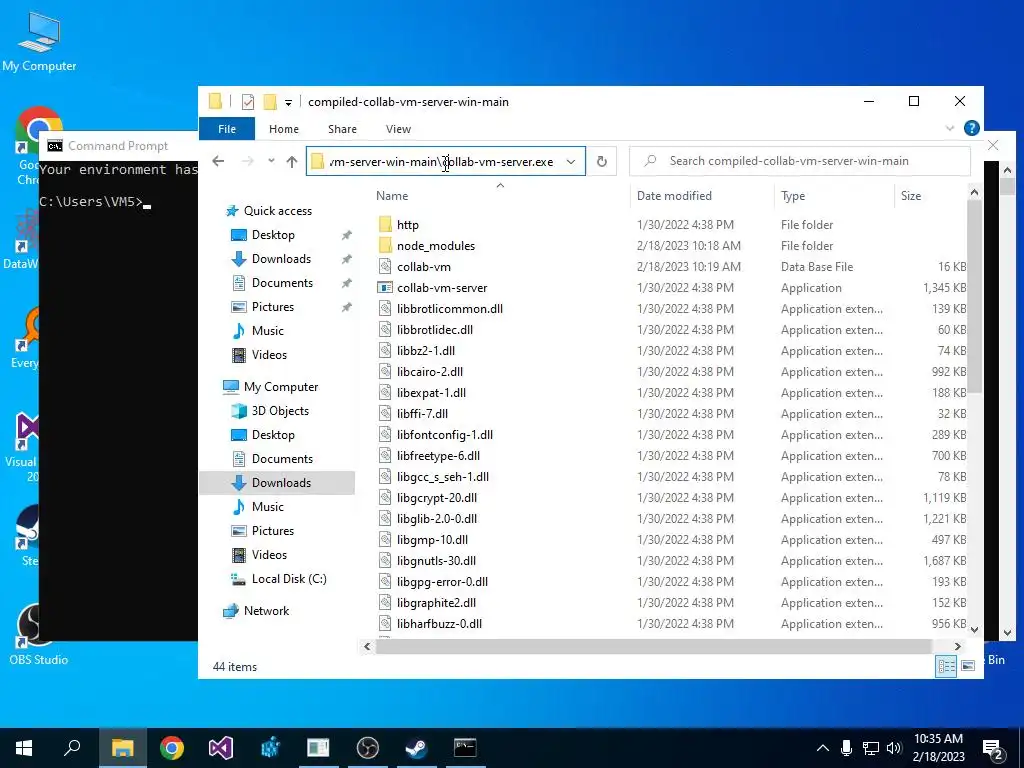The height and width of the screenshot is (768, 1024).
Task: Refresh the current folder view
Action: 601,161
